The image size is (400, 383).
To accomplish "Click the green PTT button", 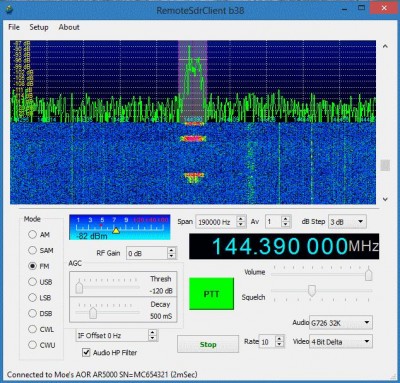I will coord(211,294).
